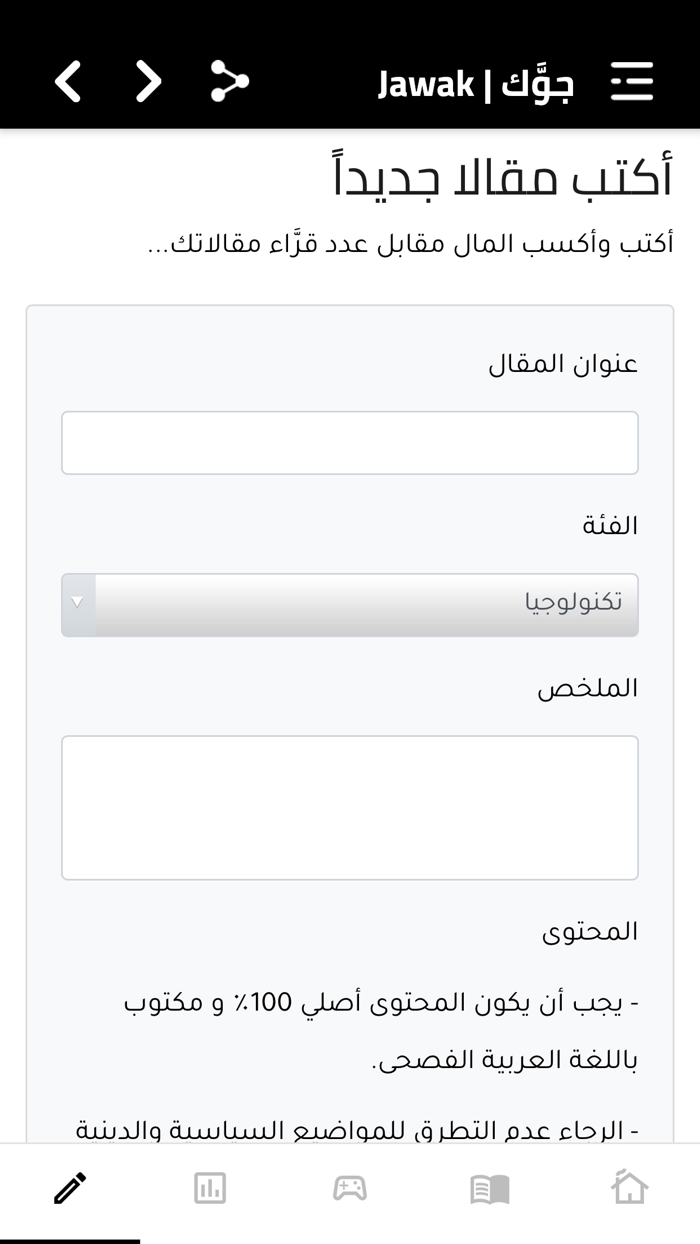Tap the أكتب مقالا جديداً heading
Viewport: 700px width, 1244px height.
[500, 176]
